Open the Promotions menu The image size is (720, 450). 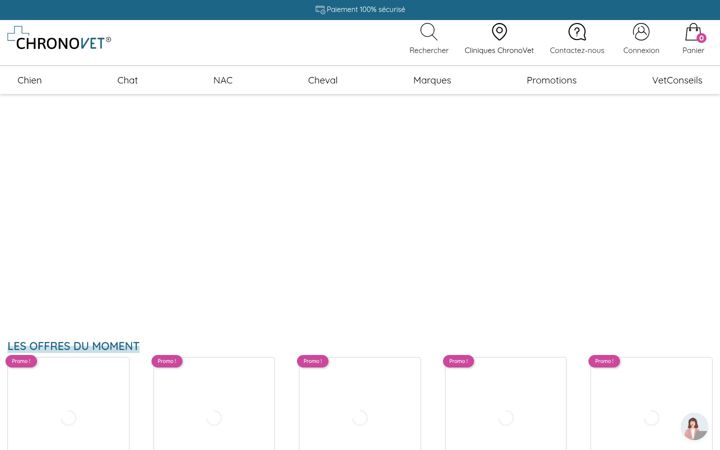[x=551, y=80]
